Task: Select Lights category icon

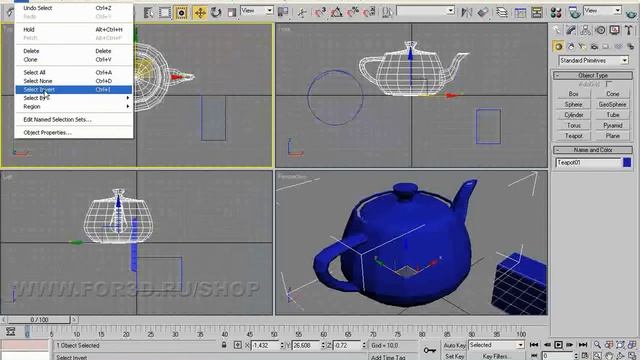Action: tap(582, 47)
